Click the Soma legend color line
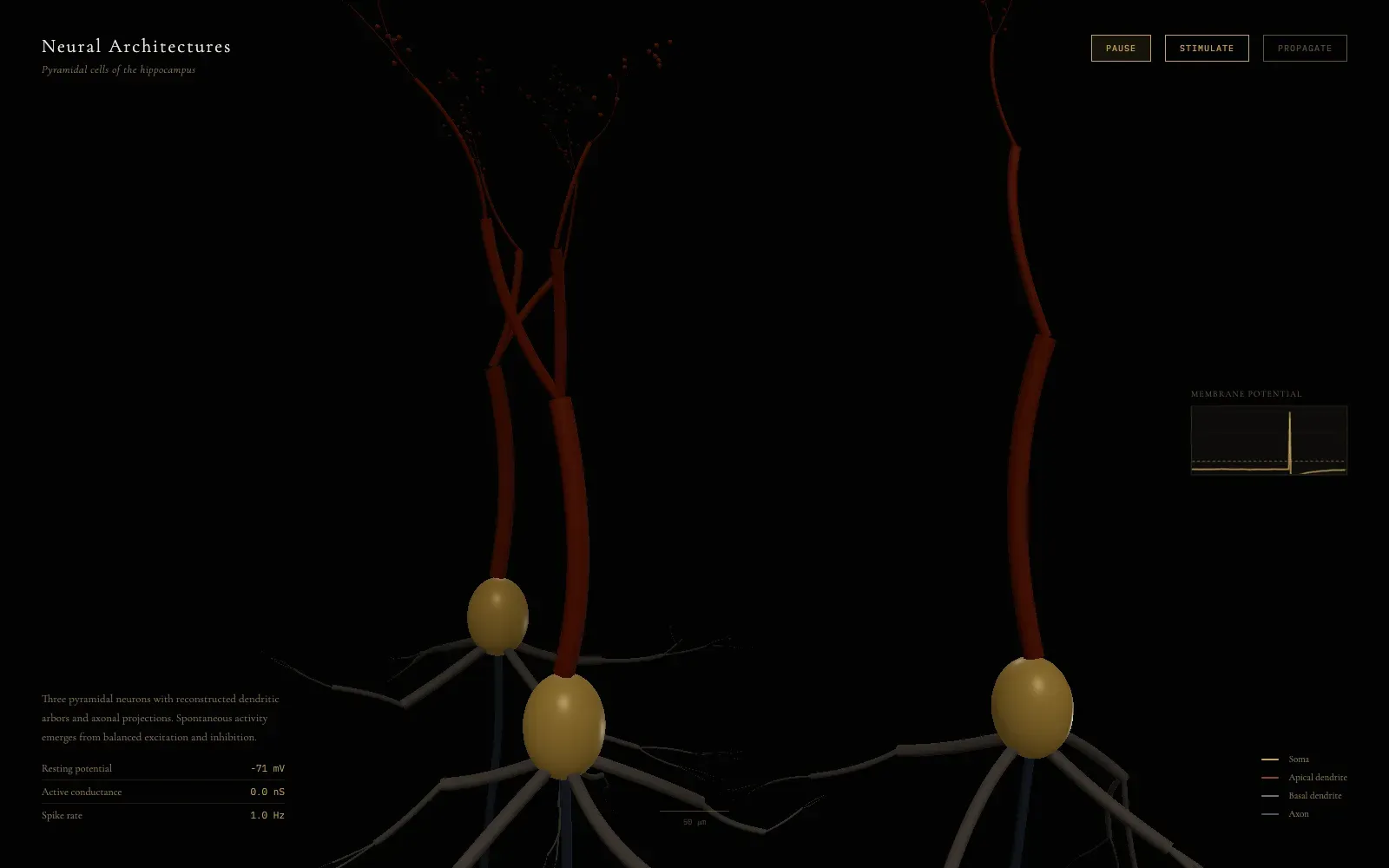Viewport: 1389px width, 868px height. [1270, 759]
